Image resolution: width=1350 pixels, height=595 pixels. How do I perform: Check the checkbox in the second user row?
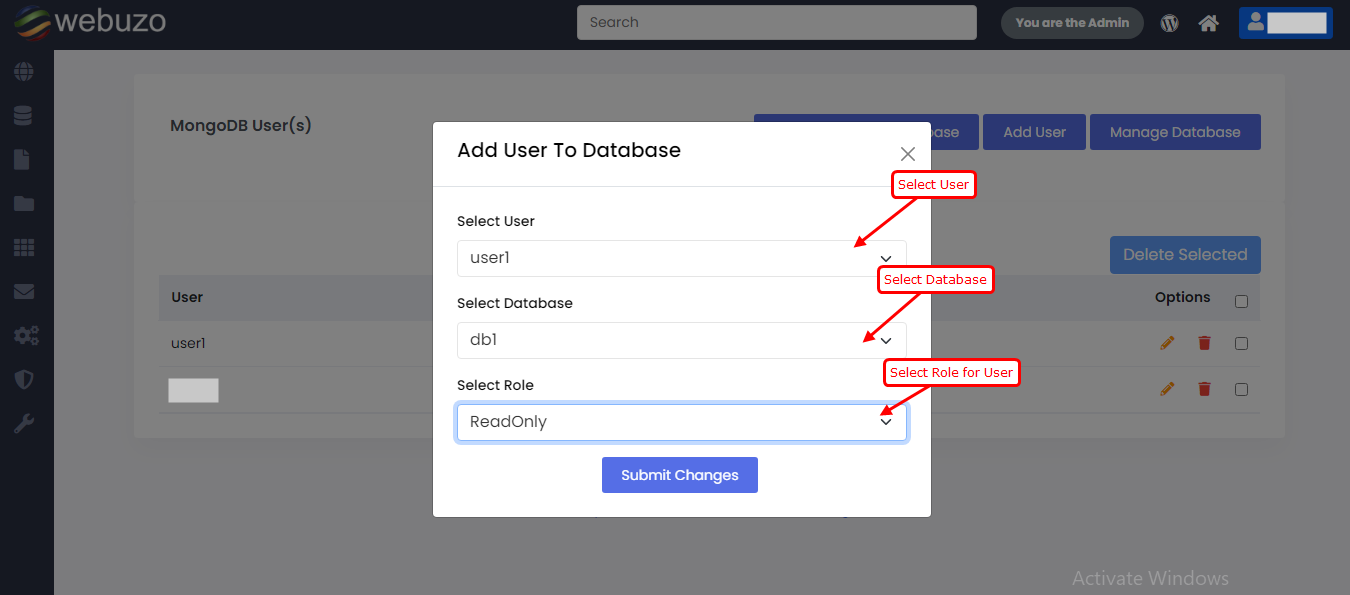(1241, 389)
